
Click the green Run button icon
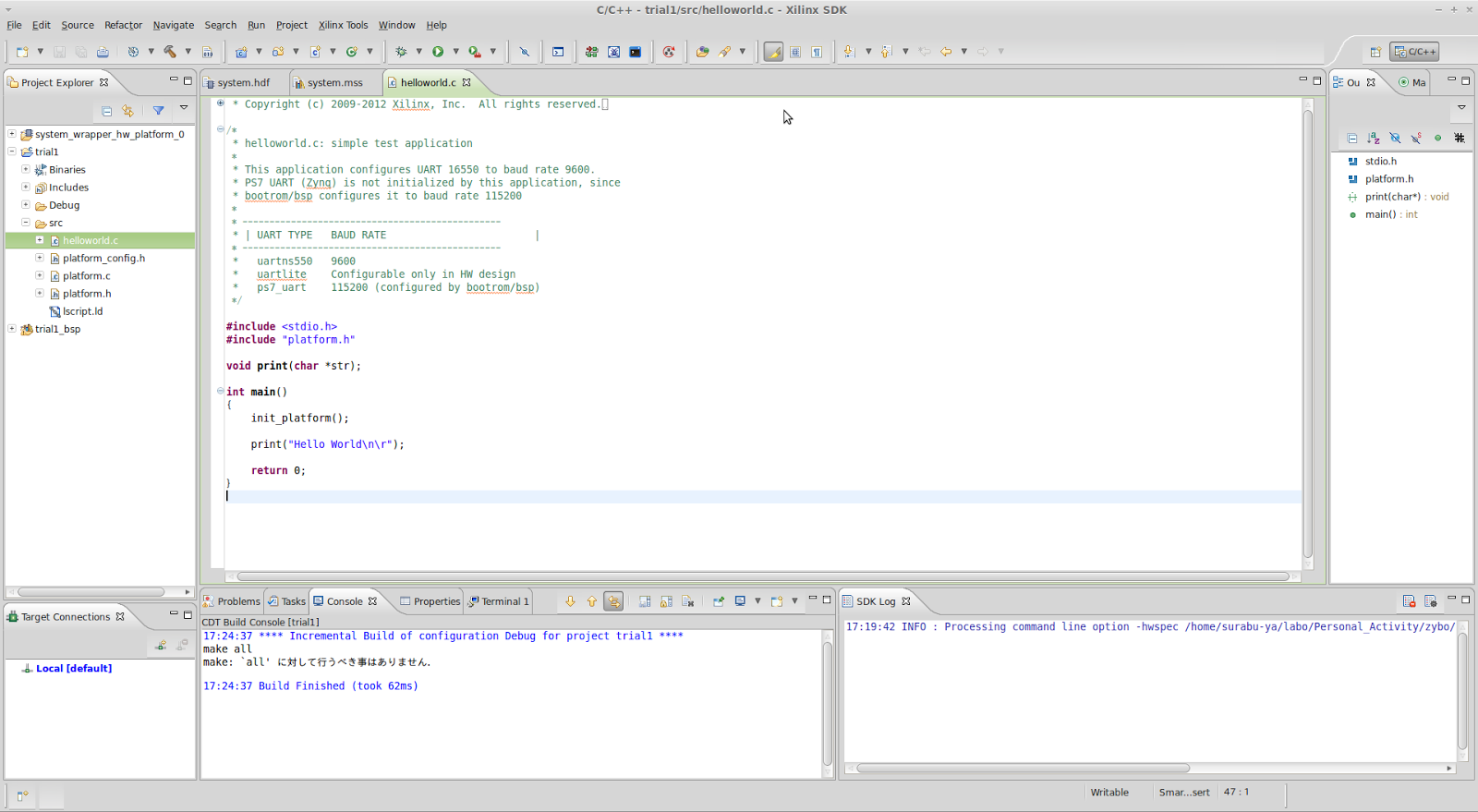coord(438,52)
